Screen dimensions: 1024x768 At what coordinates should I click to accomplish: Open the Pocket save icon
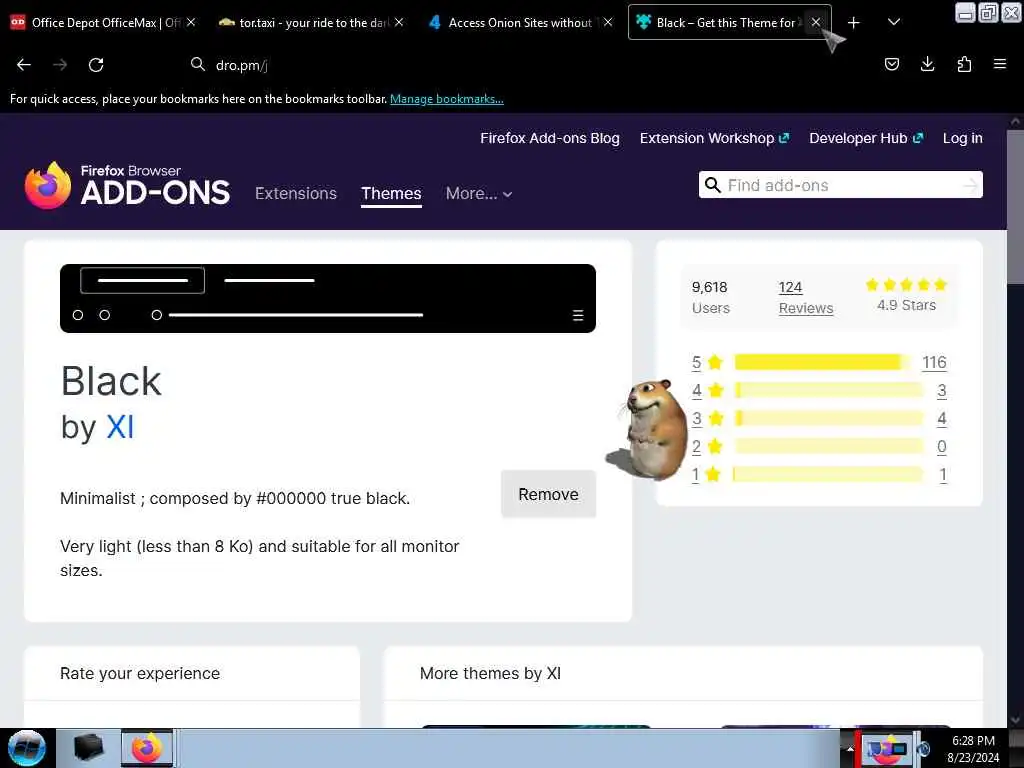(x=891, y=64)
